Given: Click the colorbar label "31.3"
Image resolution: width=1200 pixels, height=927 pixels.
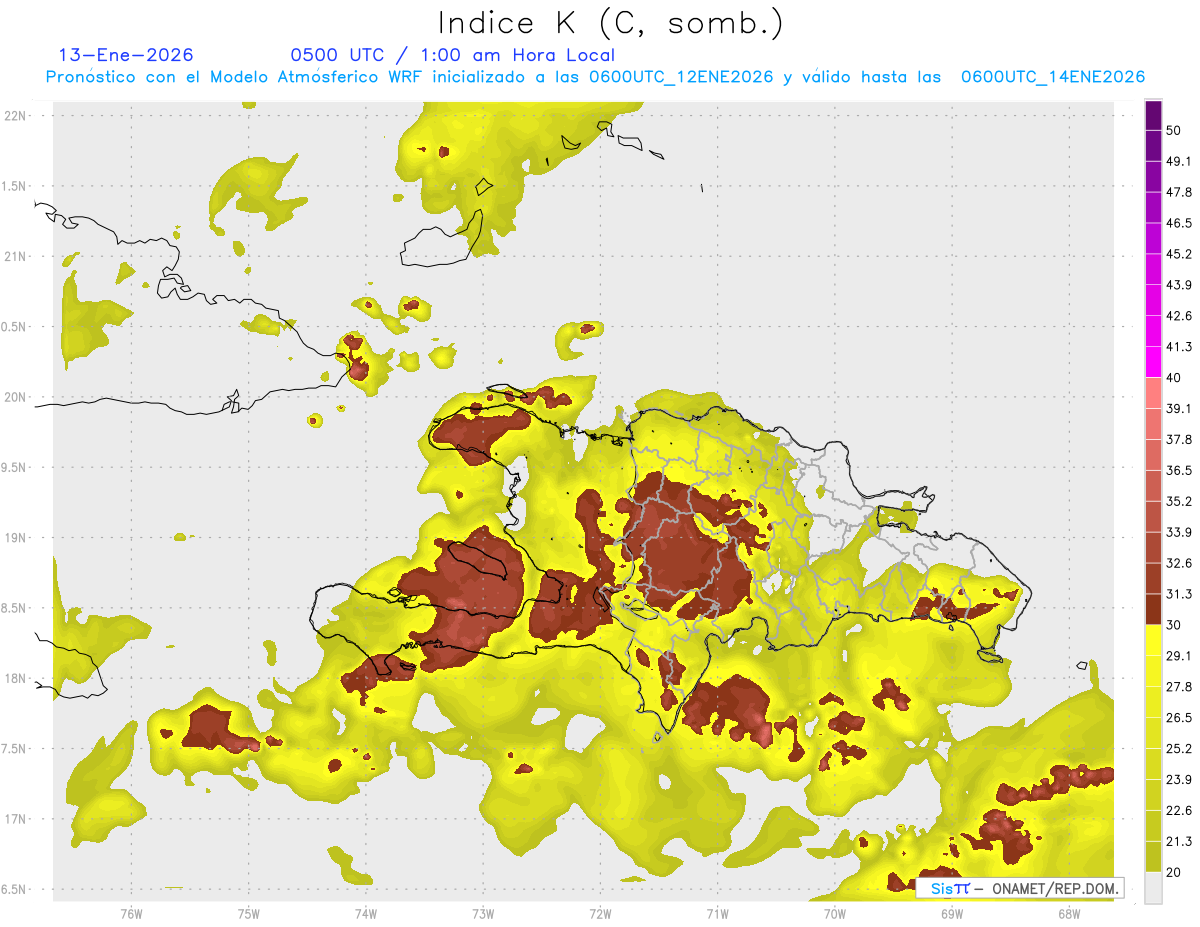Looking at the screenshot, I should pos(1178,594).
